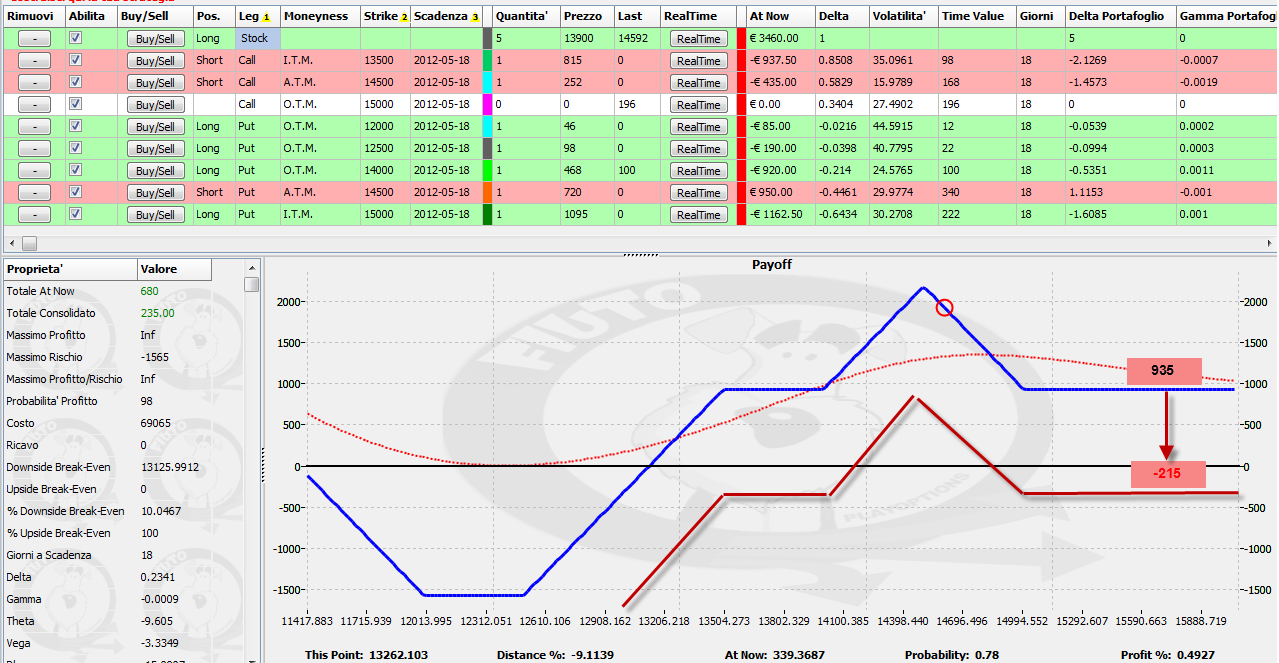Disable the Long Stock leg checkbox
The width and height of the screenshot is (1279, 663).
[75, 38]
